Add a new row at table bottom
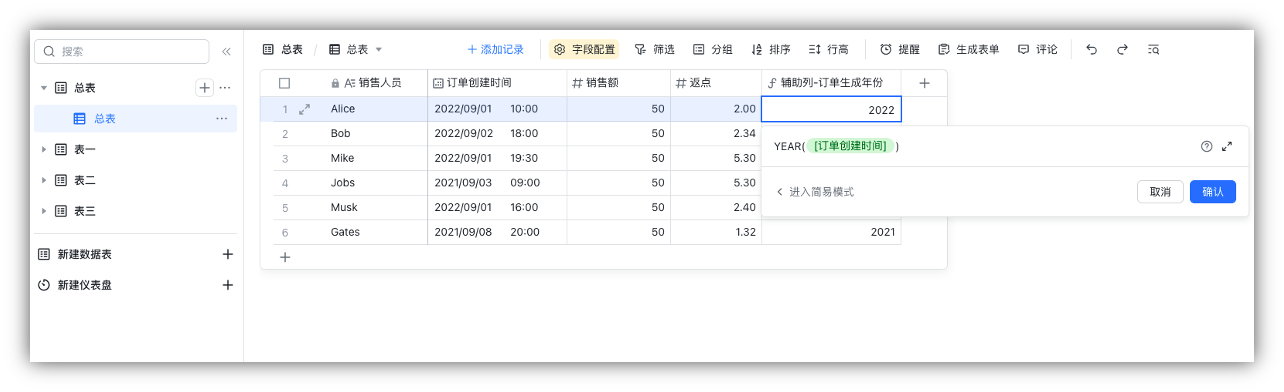The width and height of the screenshot is (1284, 392). (x=285, y=257)
